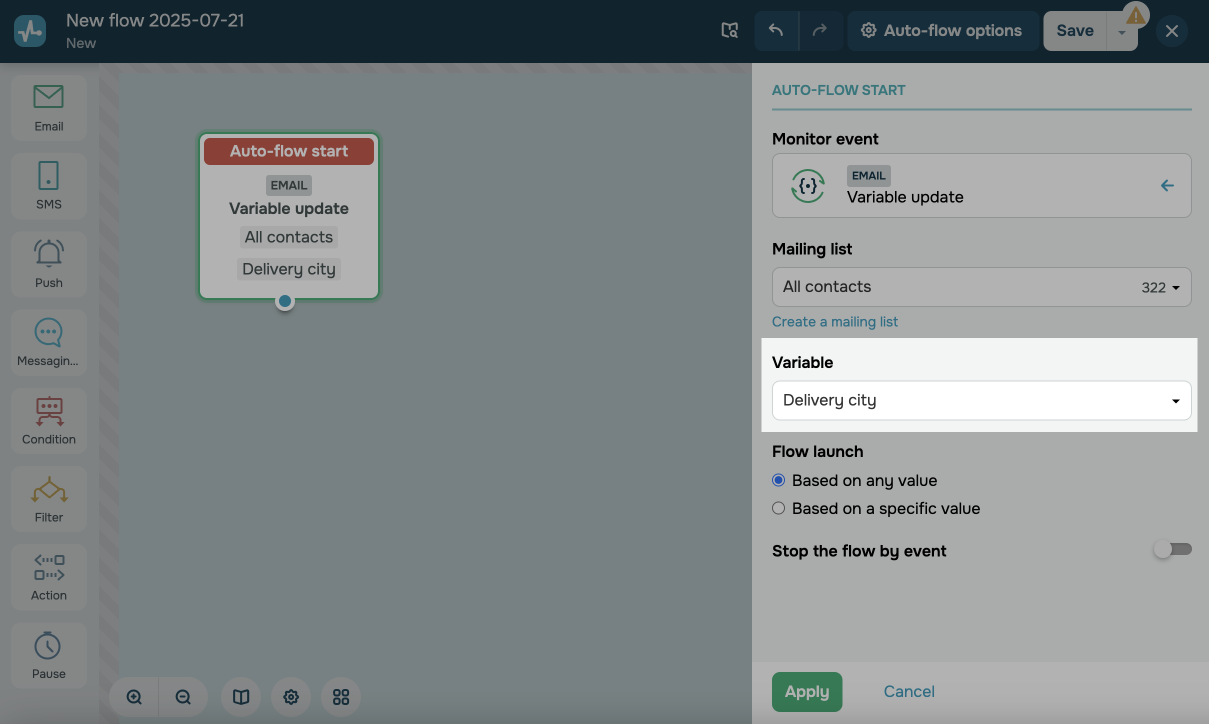Follow the 'Create a mailing list' link
Viewport: 1209px width, 724px height.
pyautogui.click(x=835, y=322)
